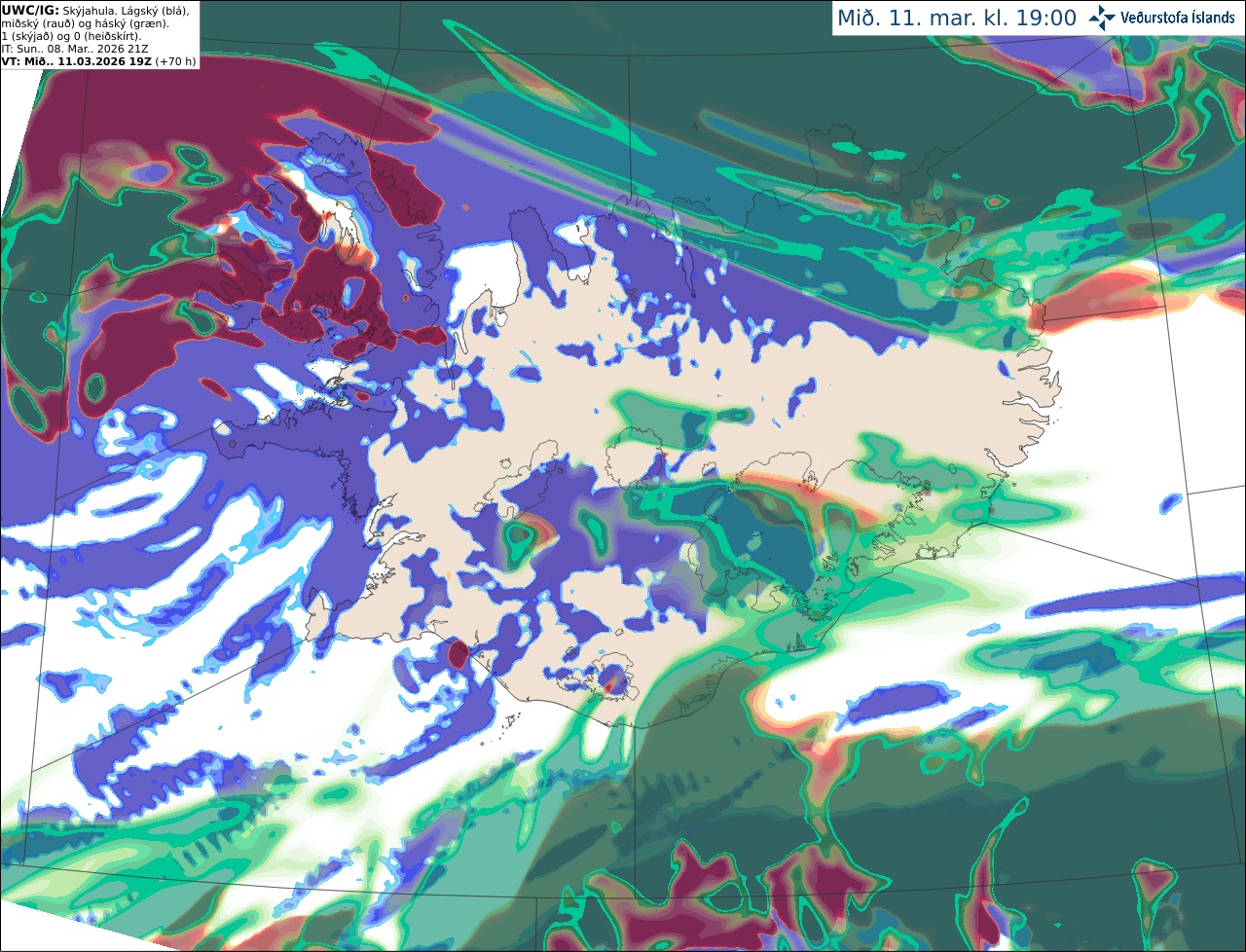Click the "Veðurstofa Íslands" name text
Viewport: 1246px width, 952px height.
click(1178, 18)
